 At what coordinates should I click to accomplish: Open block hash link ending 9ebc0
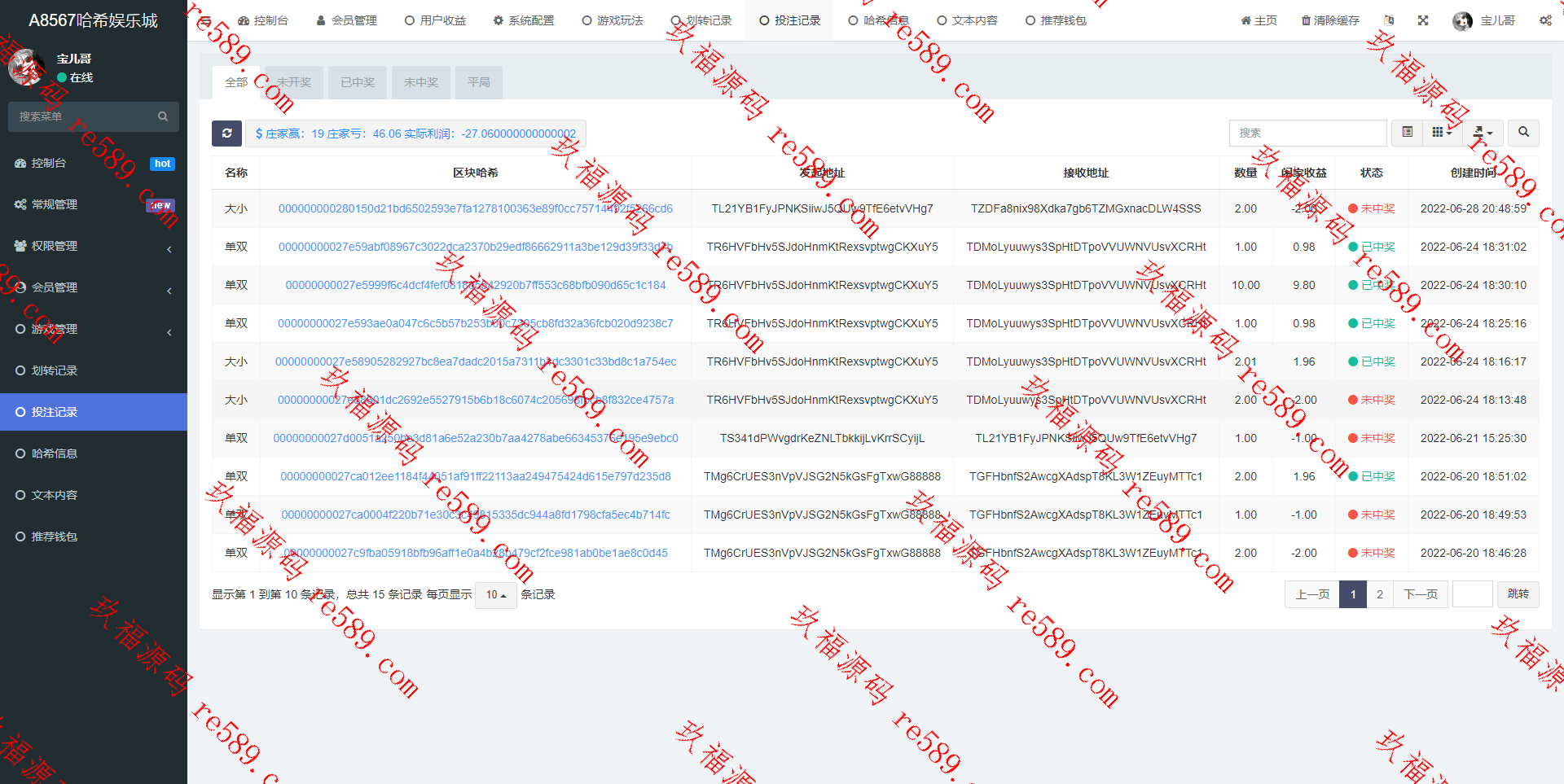(x=476, y=438)
